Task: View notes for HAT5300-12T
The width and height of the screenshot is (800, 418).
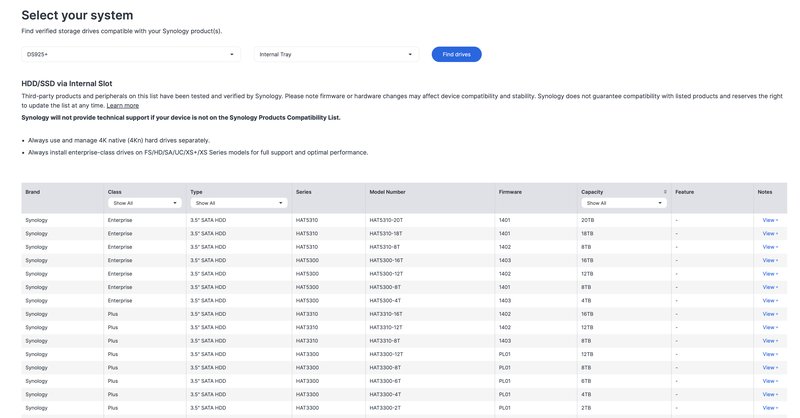Action: (770, 274)
